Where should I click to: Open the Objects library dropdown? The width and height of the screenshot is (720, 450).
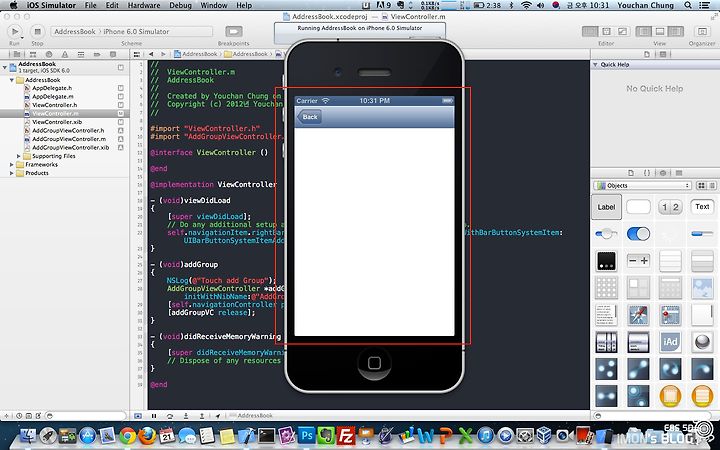tap(642, 186)
